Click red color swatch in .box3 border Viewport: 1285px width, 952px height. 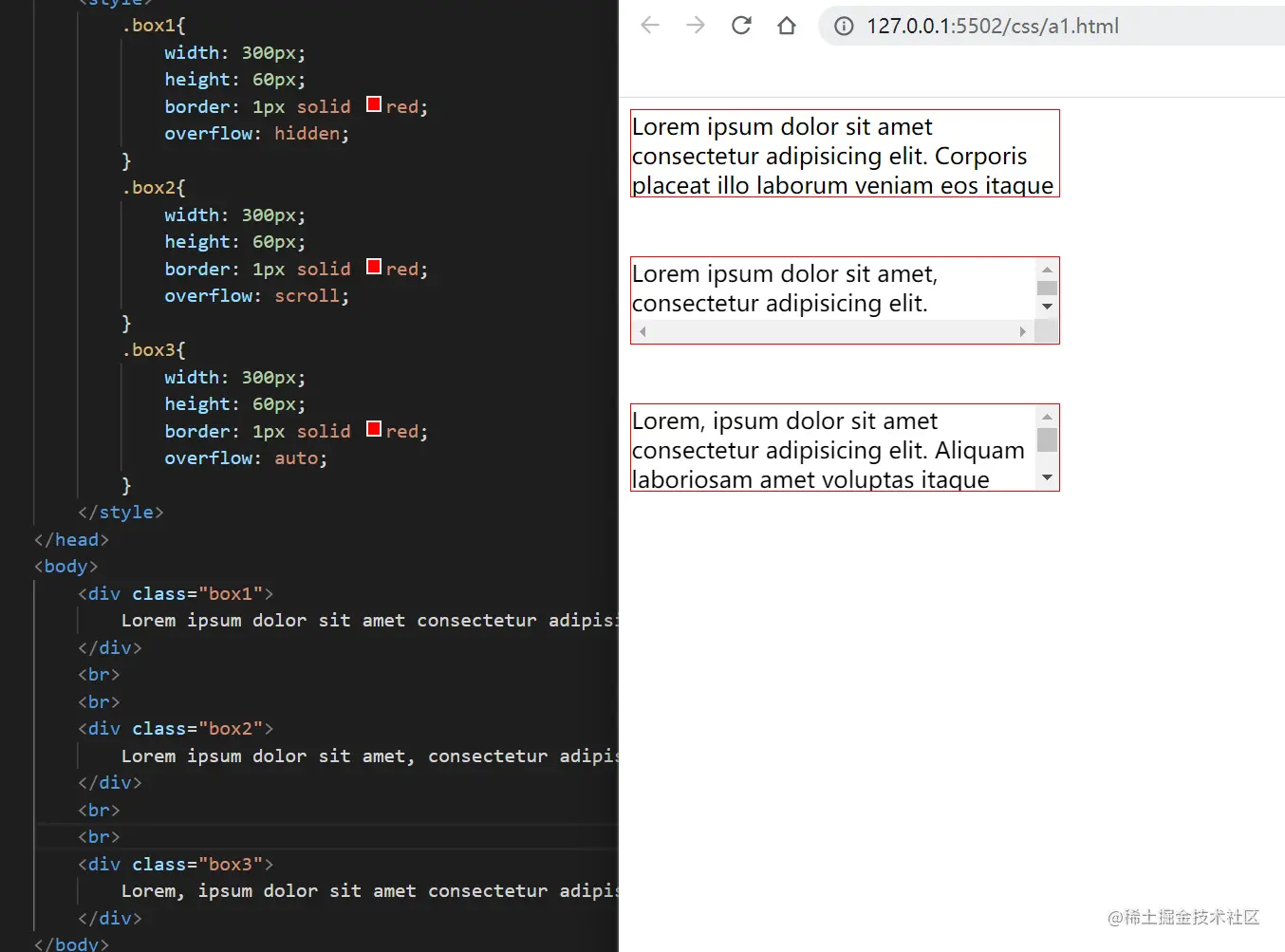pyautogui.click(x=374, y=429)
